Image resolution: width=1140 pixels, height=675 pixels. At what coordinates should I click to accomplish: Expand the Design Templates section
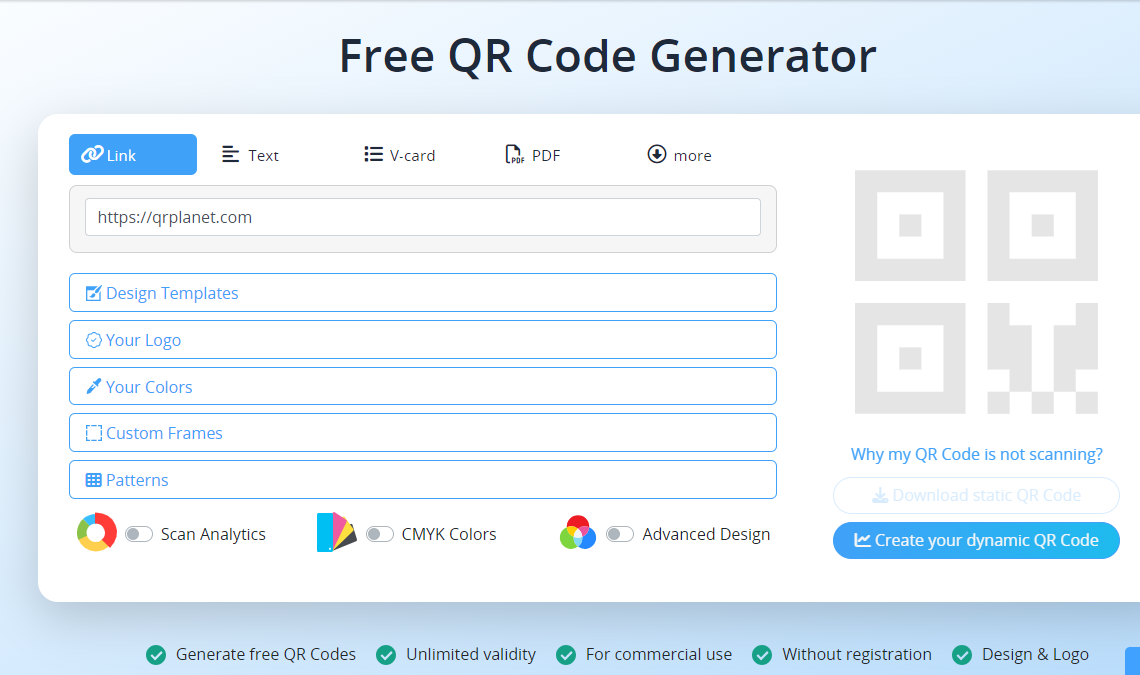[x=422, y=292]
